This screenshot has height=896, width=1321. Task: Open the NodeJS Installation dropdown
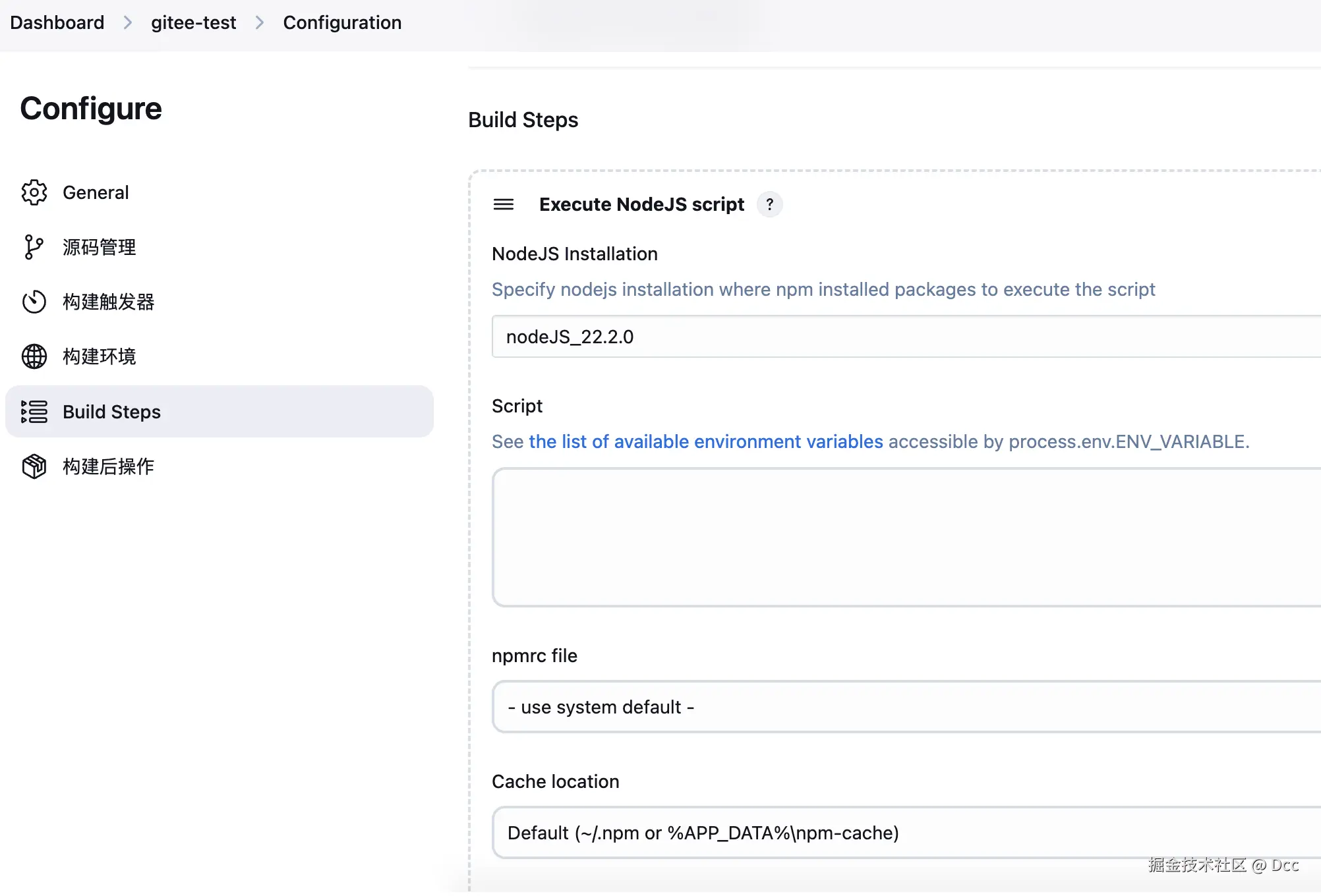pyautogui.click(x=903, y=337)
